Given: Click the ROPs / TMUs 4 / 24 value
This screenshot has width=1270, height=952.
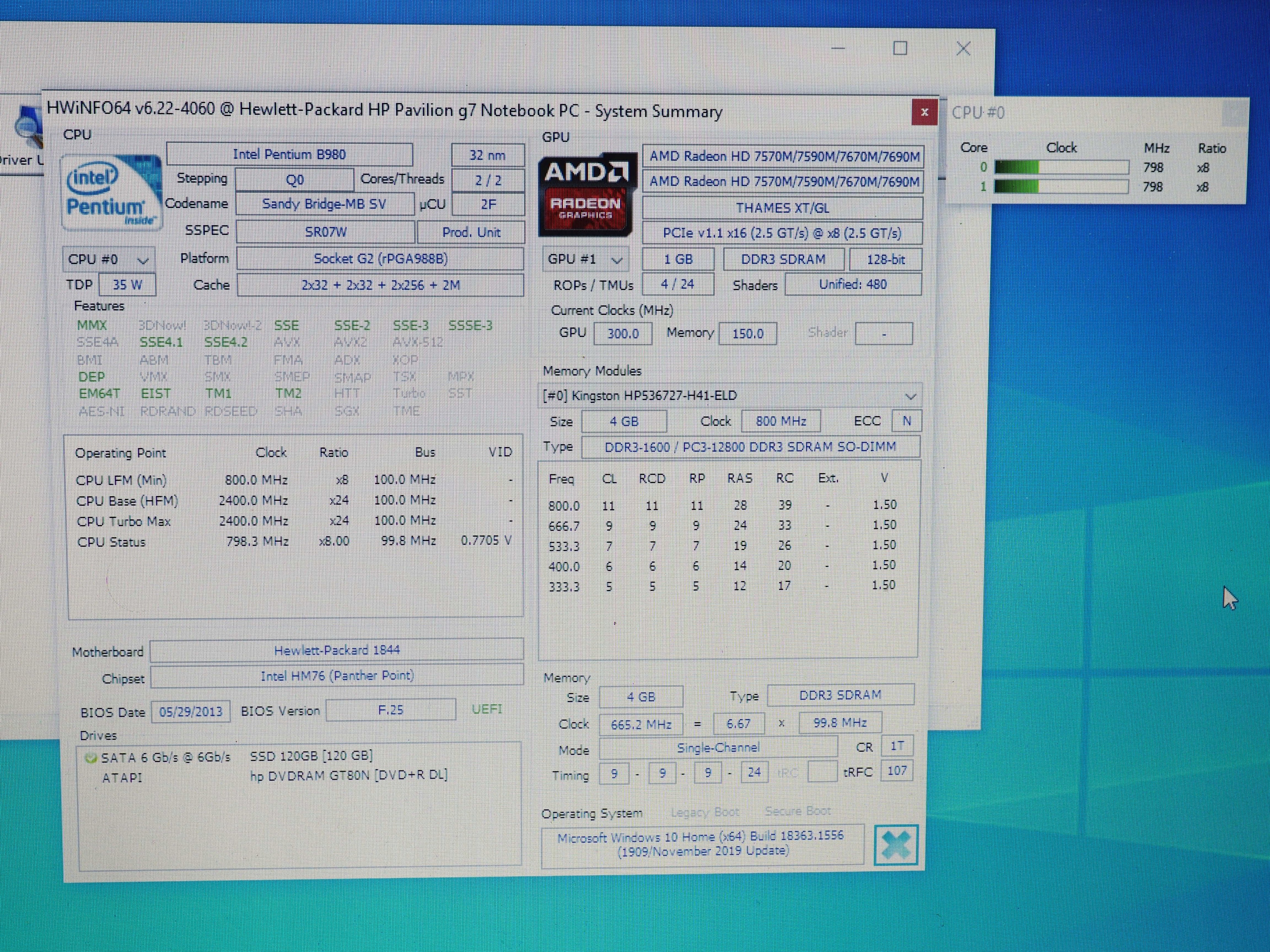Looking at the screenshot, I should point(678,284).
